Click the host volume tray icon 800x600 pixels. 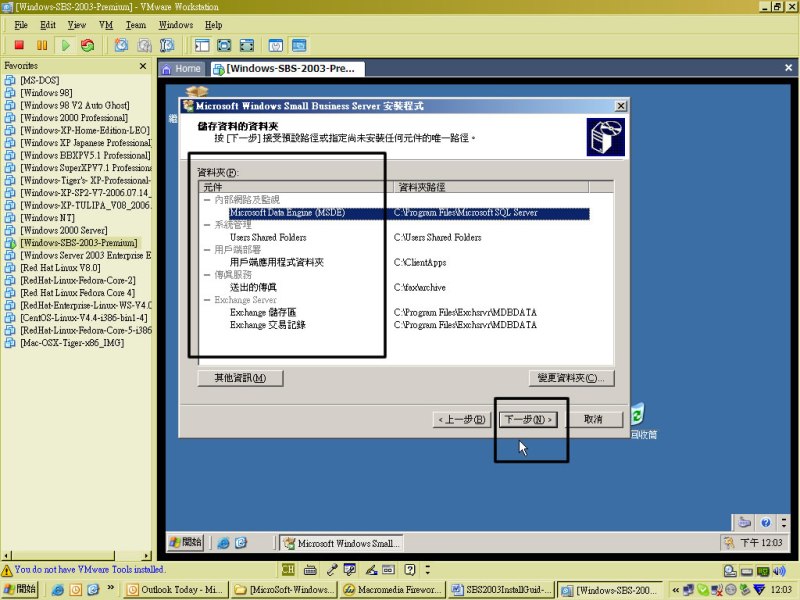coord(779,571)
